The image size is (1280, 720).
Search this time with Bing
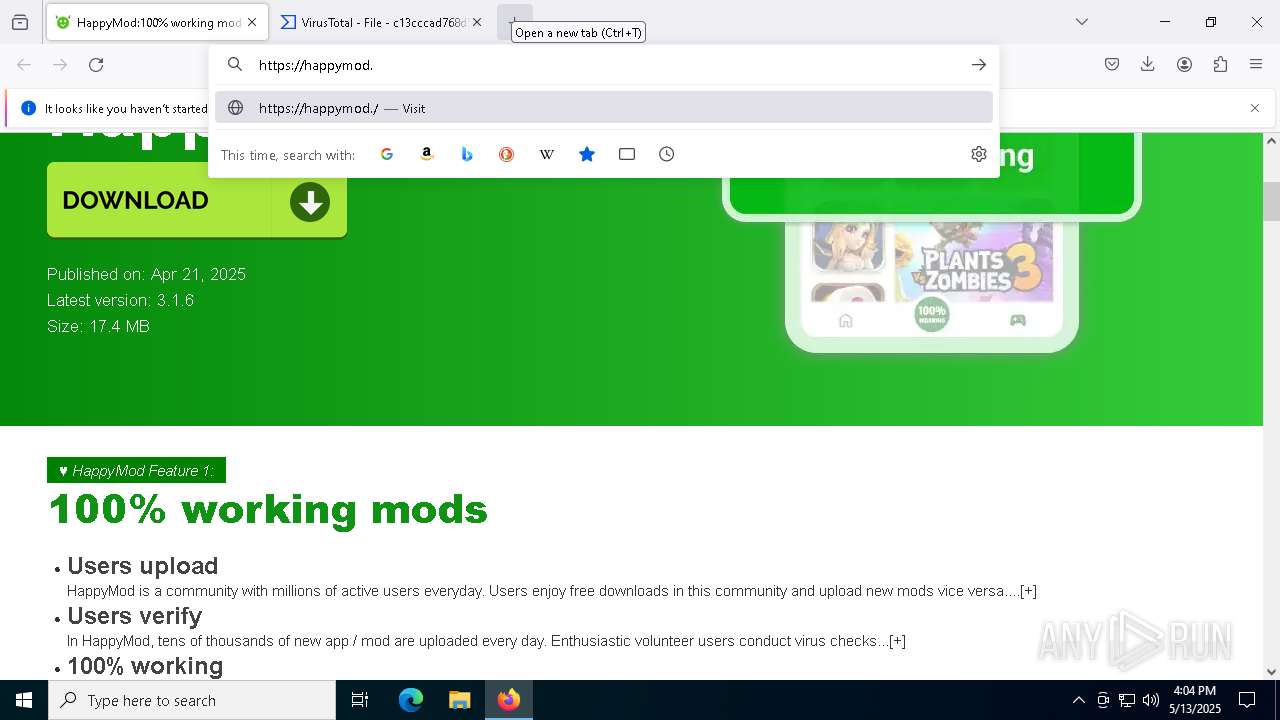(467, 154)
